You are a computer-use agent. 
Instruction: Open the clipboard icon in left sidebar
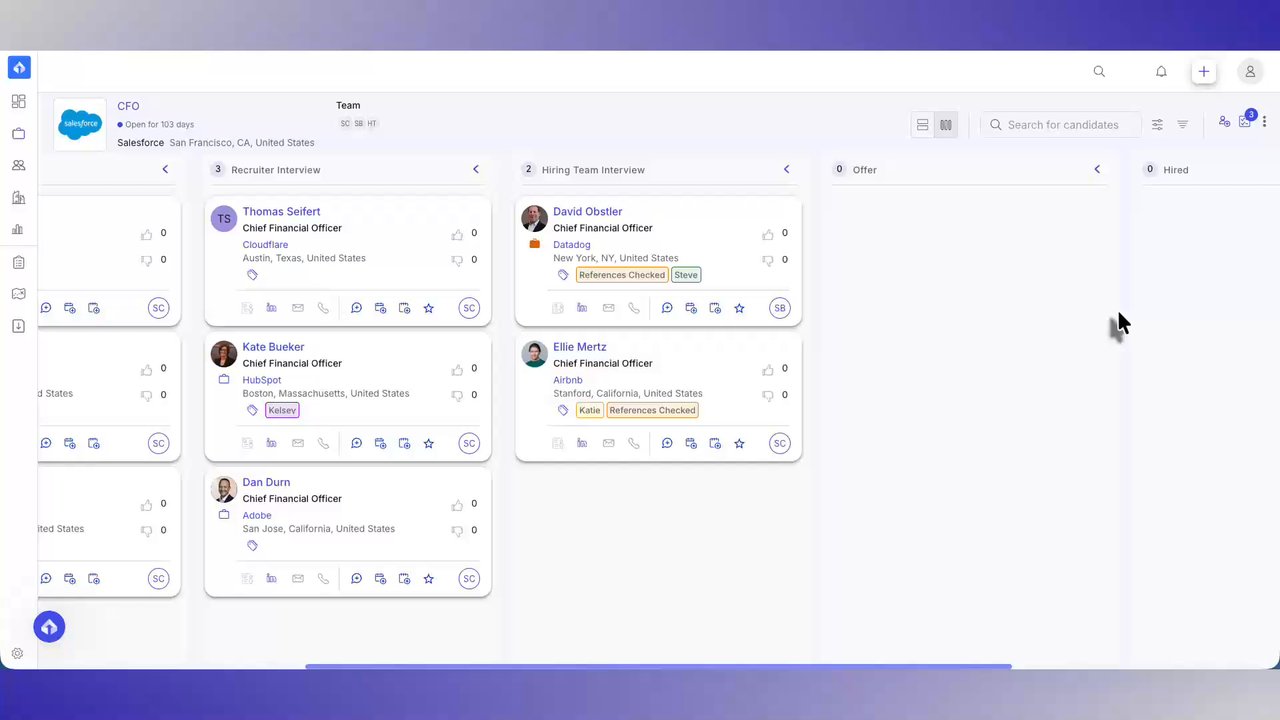tap(18, 262)
